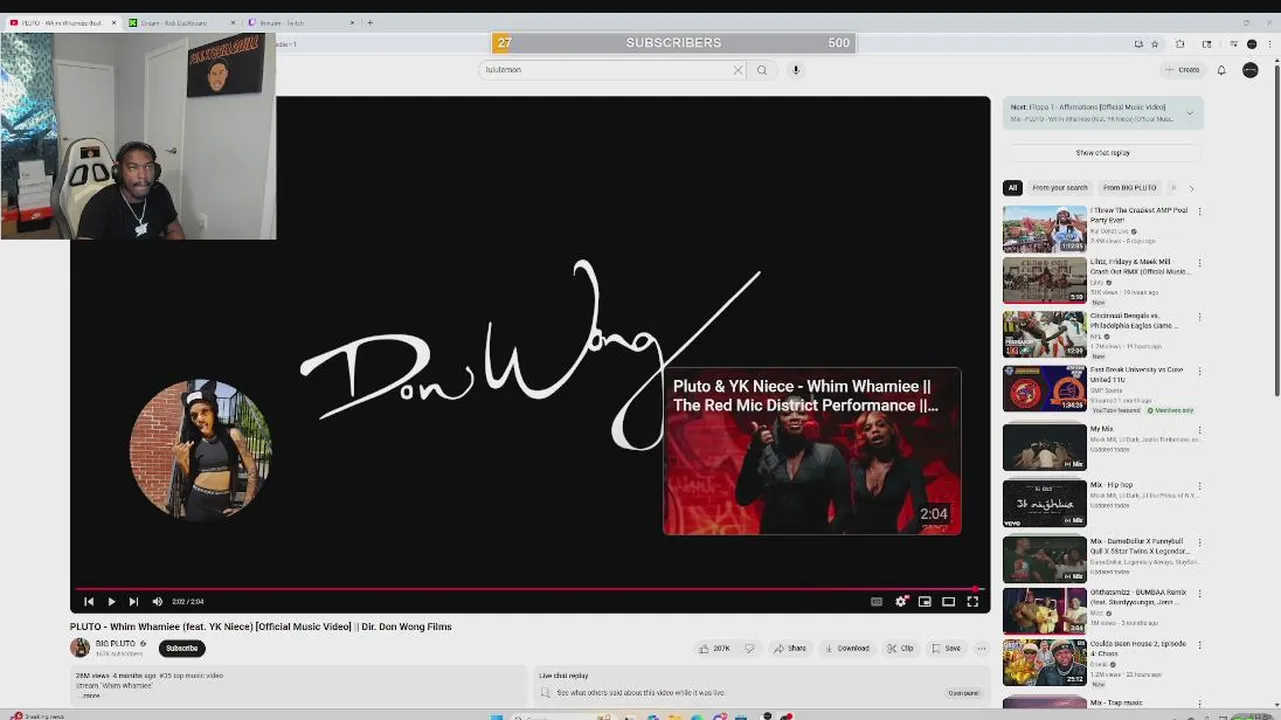Run search with magnifier icon
1281x720 pixels.
[x=762, y=70]
